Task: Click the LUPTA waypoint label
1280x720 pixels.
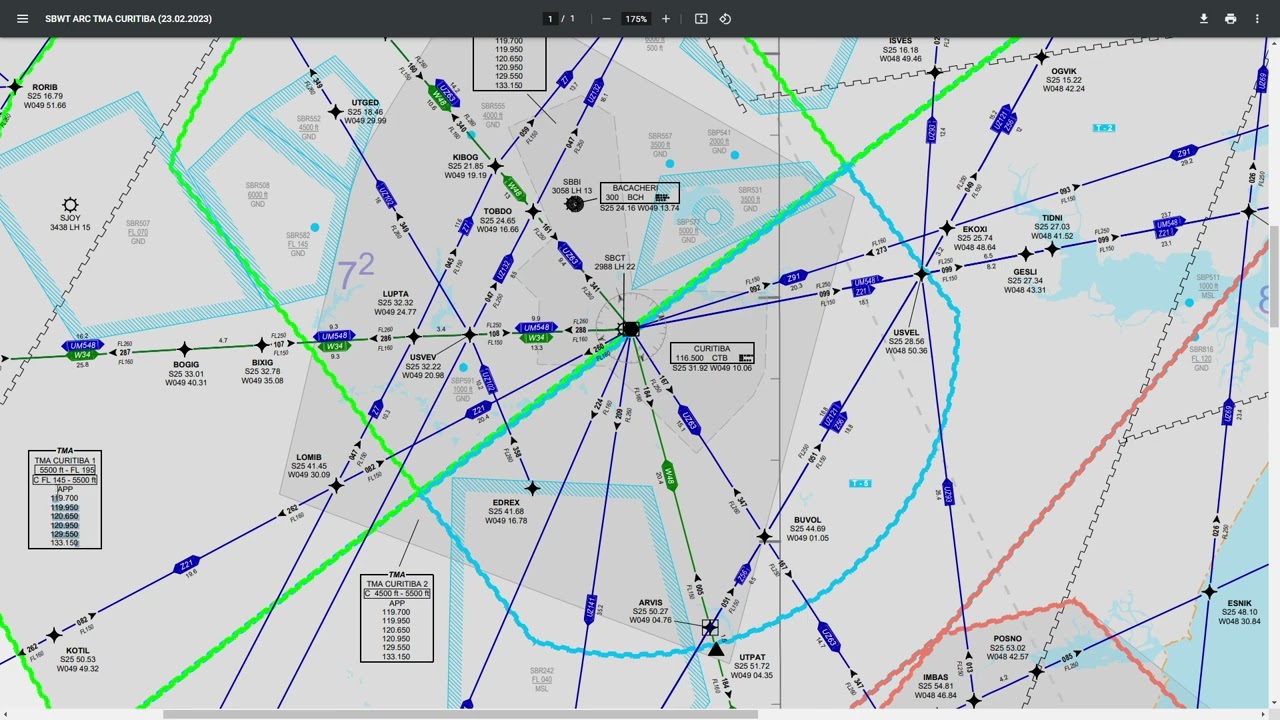Action: pyautogui.click(x=396, y=303)
